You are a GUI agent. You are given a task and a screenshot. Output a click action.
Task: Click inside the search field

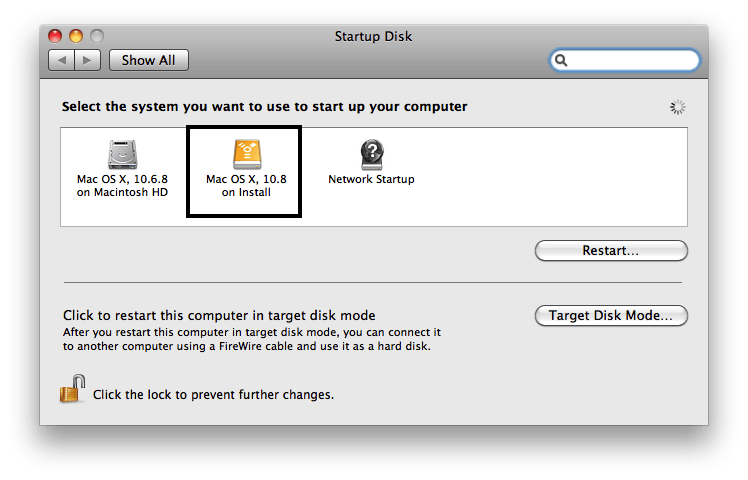(625, 60)
